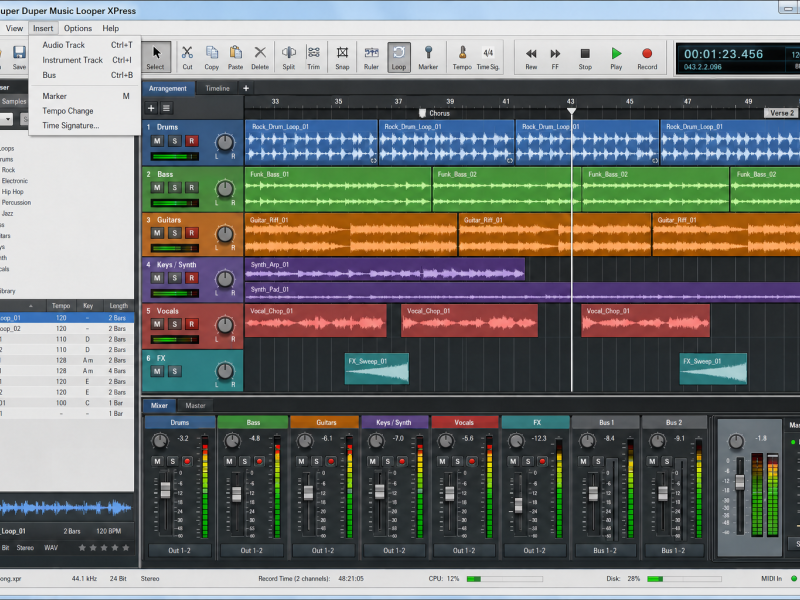Mute the FX track
Viewport: 800px width, 600px height.
click(x=157, y=371)
